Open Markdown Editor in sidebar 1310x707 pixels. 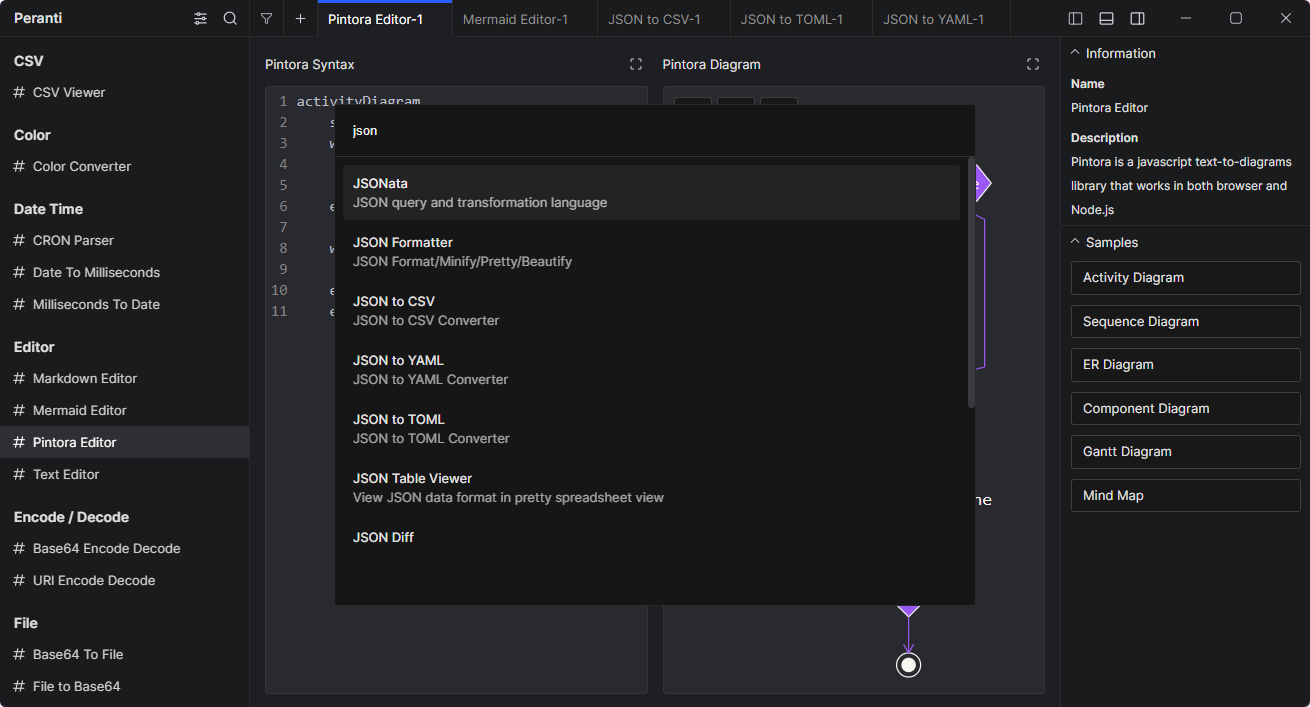[x=124, y=378]
